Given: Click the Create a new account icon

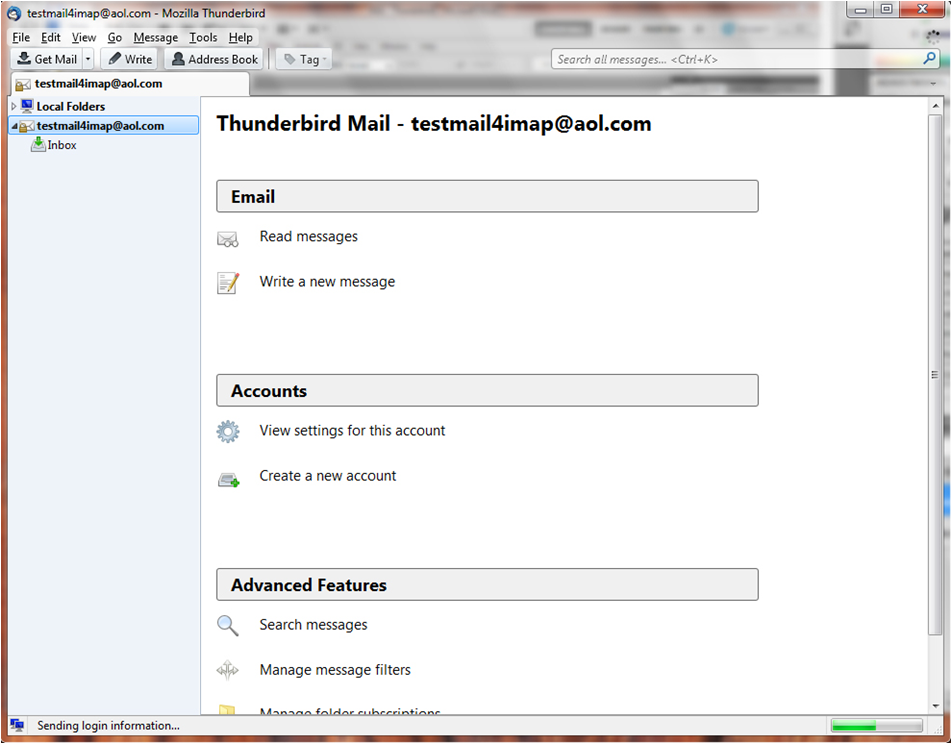Looking at the screenshot, I should tap(229, 480).
